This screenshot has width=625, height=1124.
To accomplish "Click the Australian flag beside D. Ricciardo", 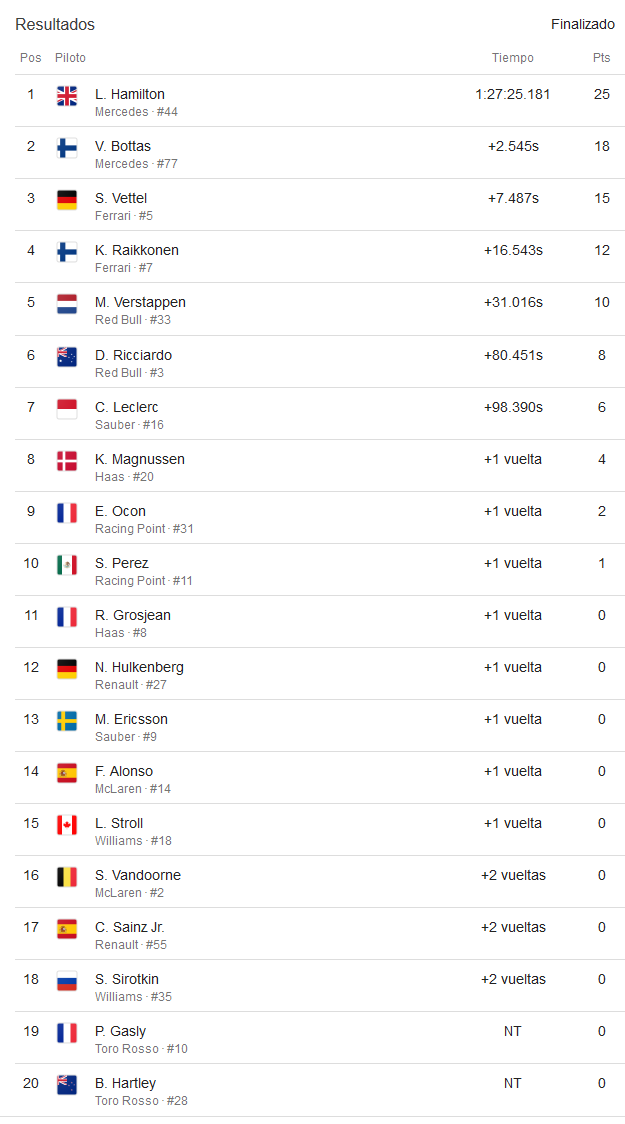I will [x=67, y=356].
